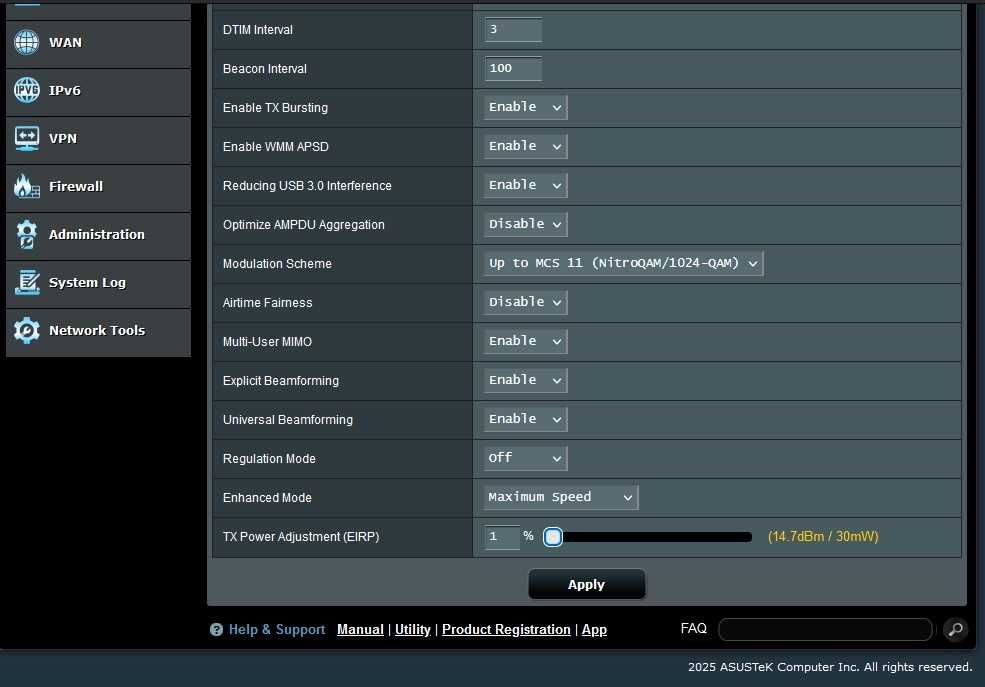Click the System Log notepad icon

(27, 282)
